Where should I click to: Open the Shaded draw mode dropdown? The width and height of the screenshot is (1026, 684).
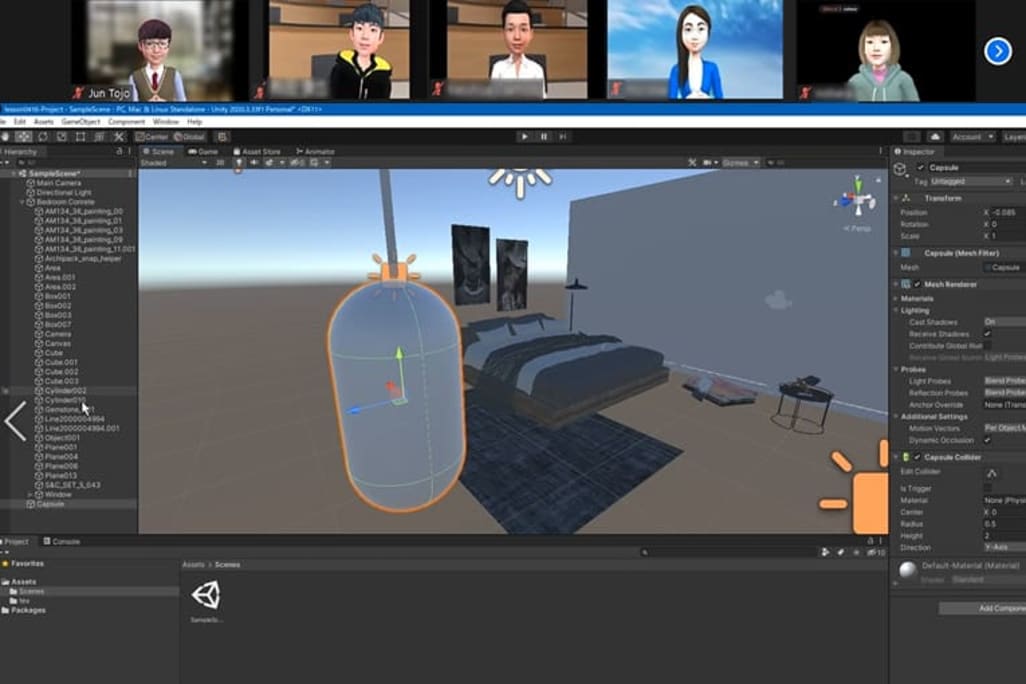pyautogui.click(x=174, y=162)
